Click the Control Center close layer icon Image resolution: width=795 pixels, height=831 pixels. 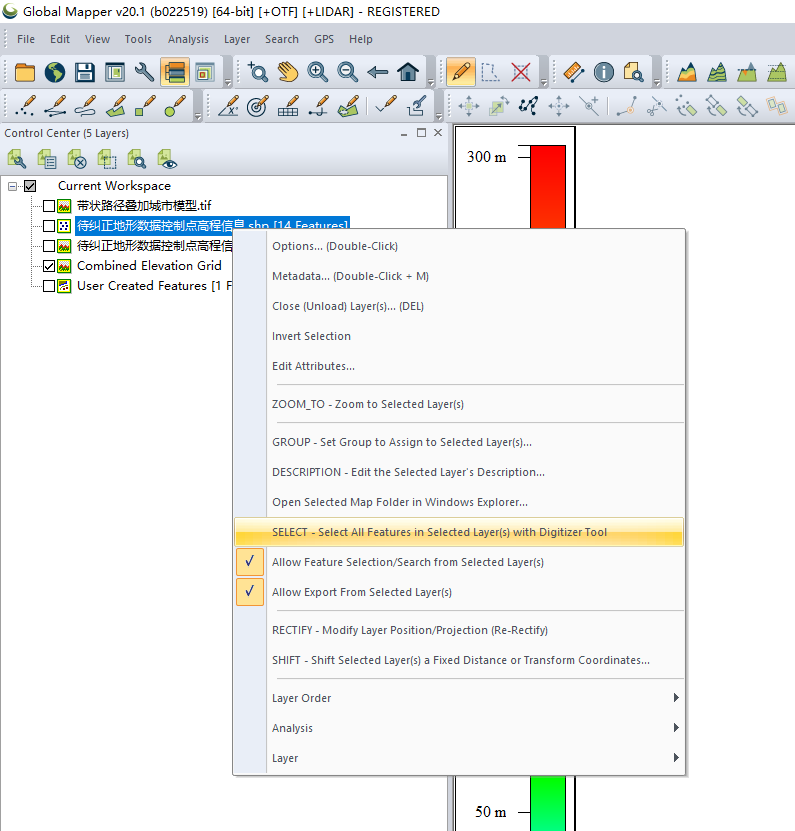tap(77, 159)
